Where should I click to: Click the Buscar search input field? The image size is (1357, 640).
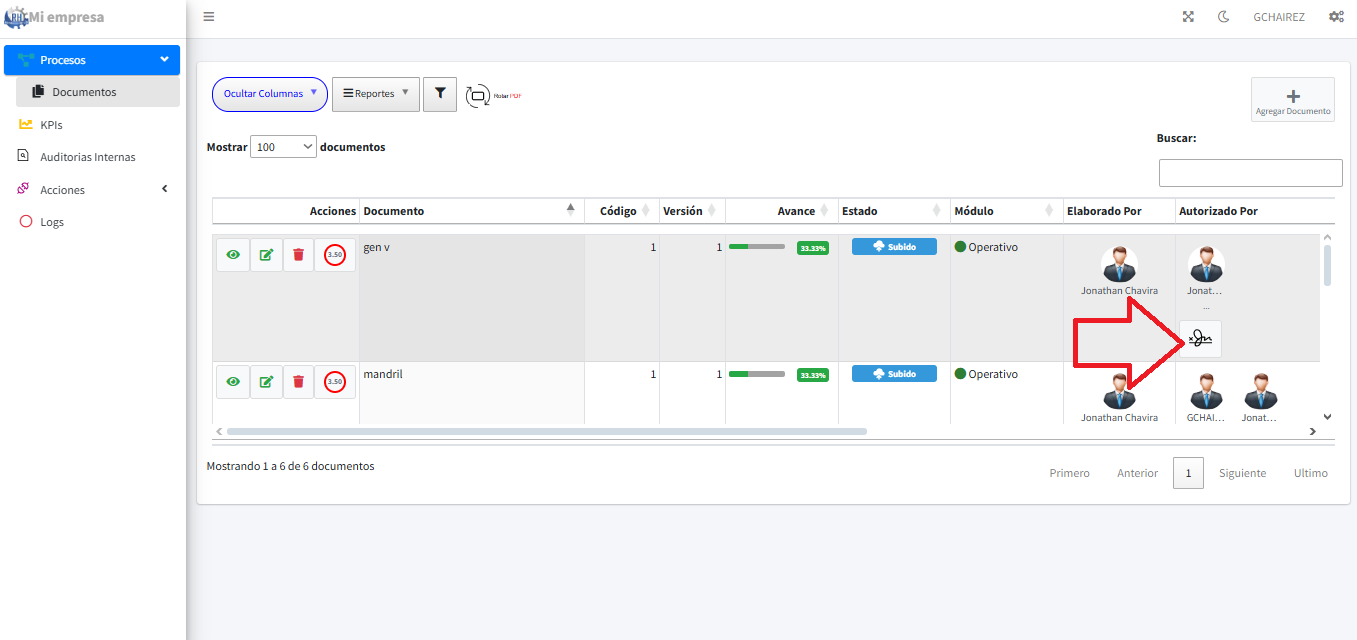tap(1250, 173)
